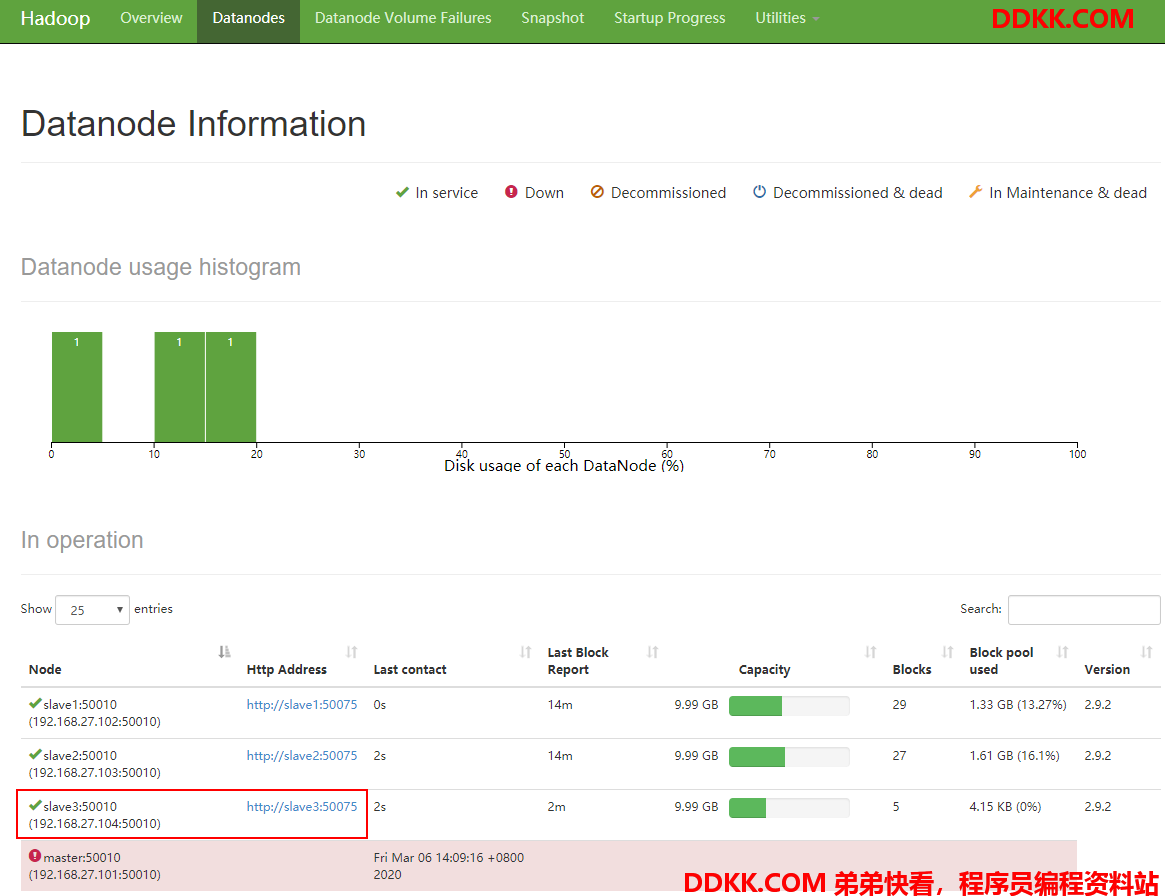The image size is (1165, 896).
Task: Focus the Search input field
Action: (x=1083, y=610)
